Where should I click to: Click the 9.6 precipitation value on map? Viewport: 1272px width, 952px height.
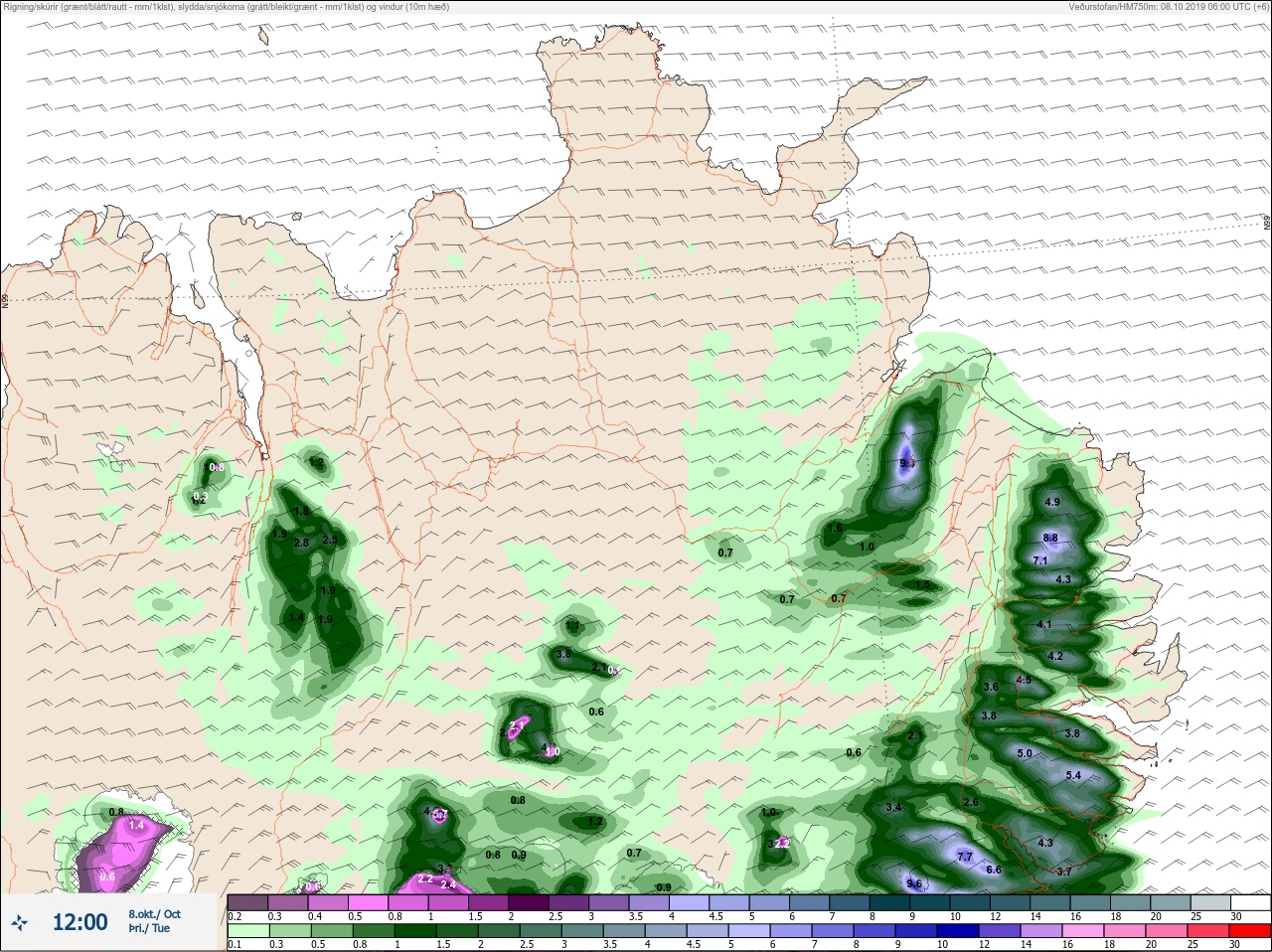tap(914, 883)
